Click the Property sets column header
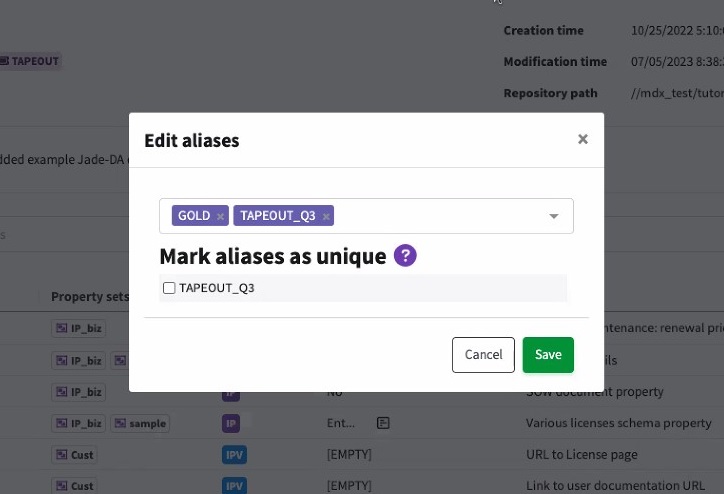Viewport: 724px width, 494px height. click(90, 297)
